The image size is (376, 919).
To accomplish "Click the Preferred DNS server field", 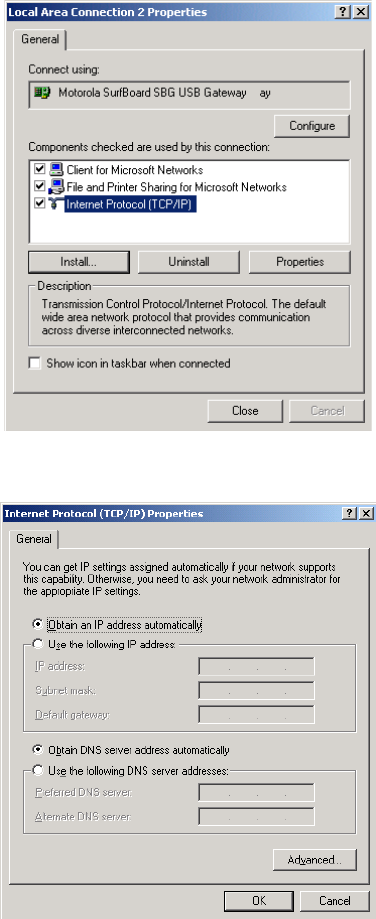I will tap(257, 793).
